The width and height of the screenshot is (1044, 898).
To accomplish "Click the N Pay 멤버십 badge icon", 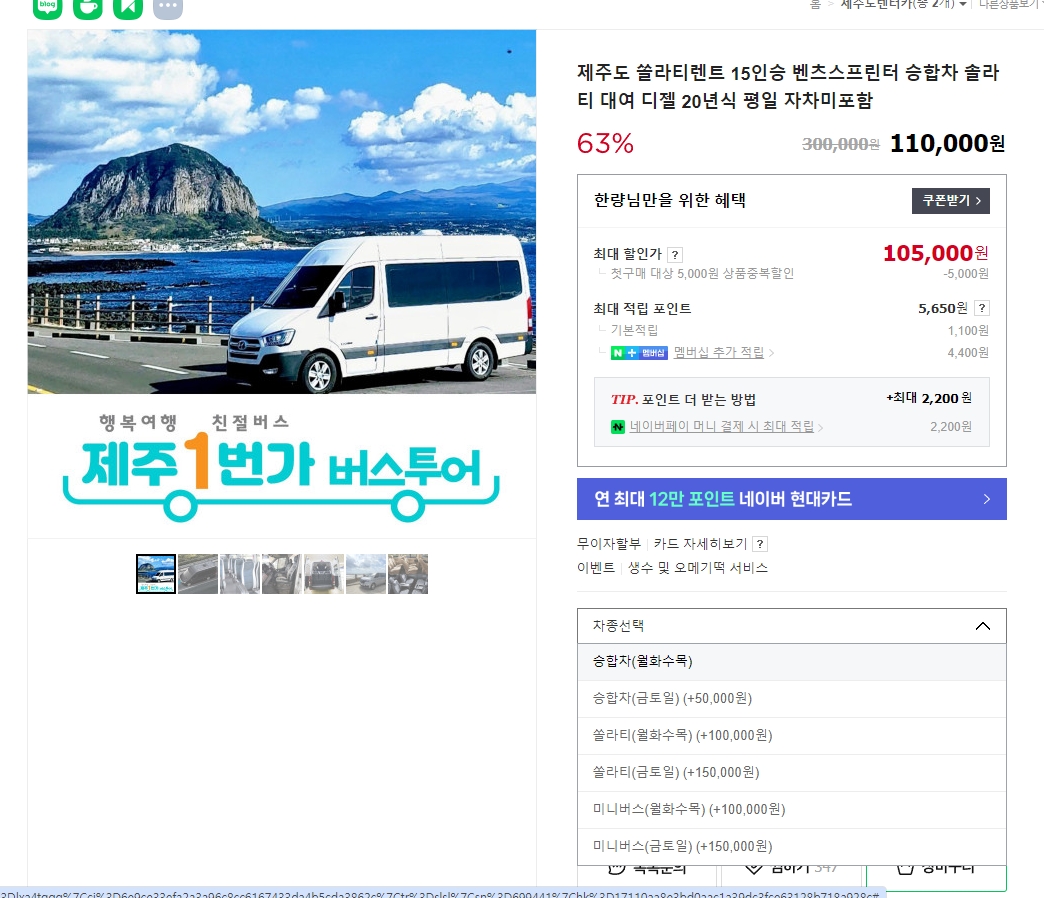I will 639,352.
